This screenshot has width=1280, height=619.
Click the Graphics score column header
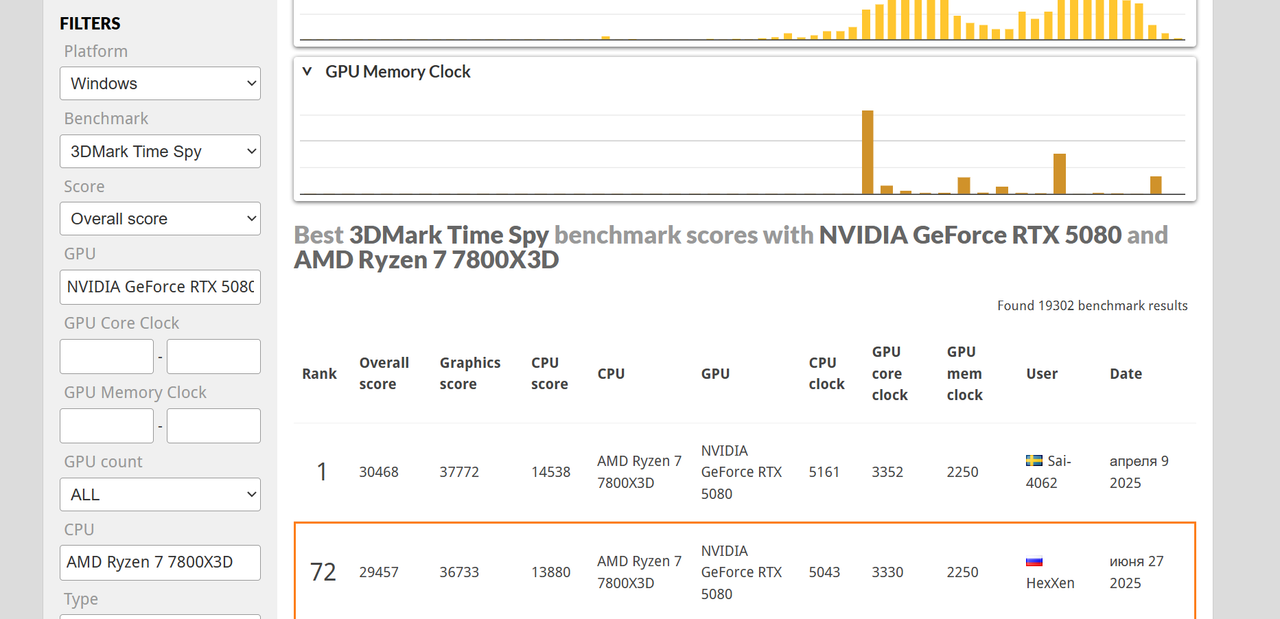[470, 373]
